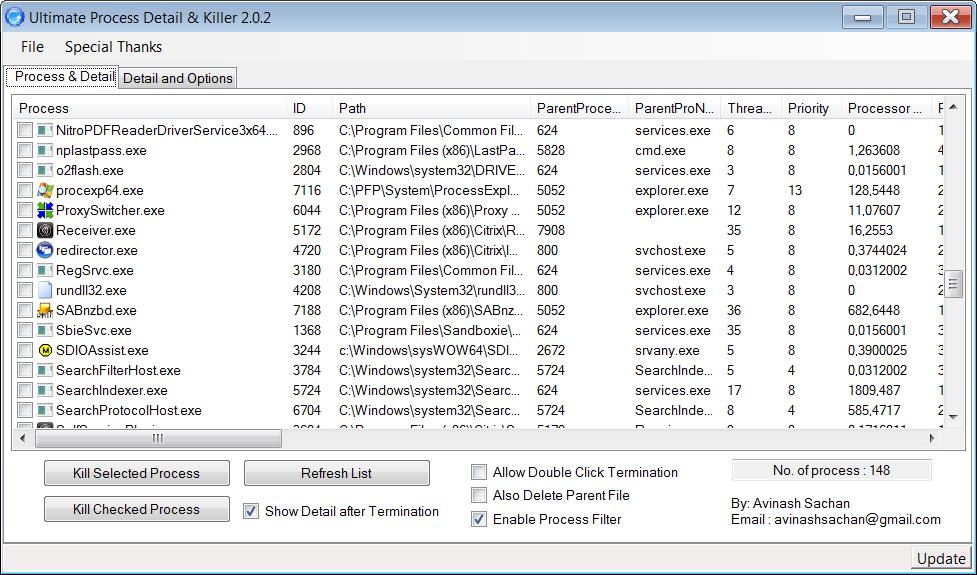Check the box for Receiver.exe row
Viewport: 977px width, 575px height.
click(25, 230)
